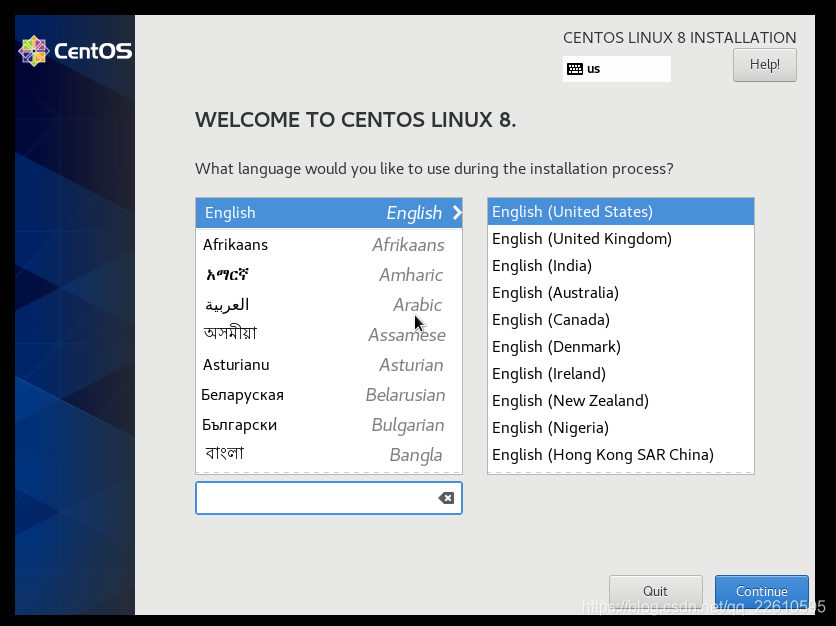836x626 pixels.
Task: Select the Amharic language row
Action: click(x=328, y=275)
